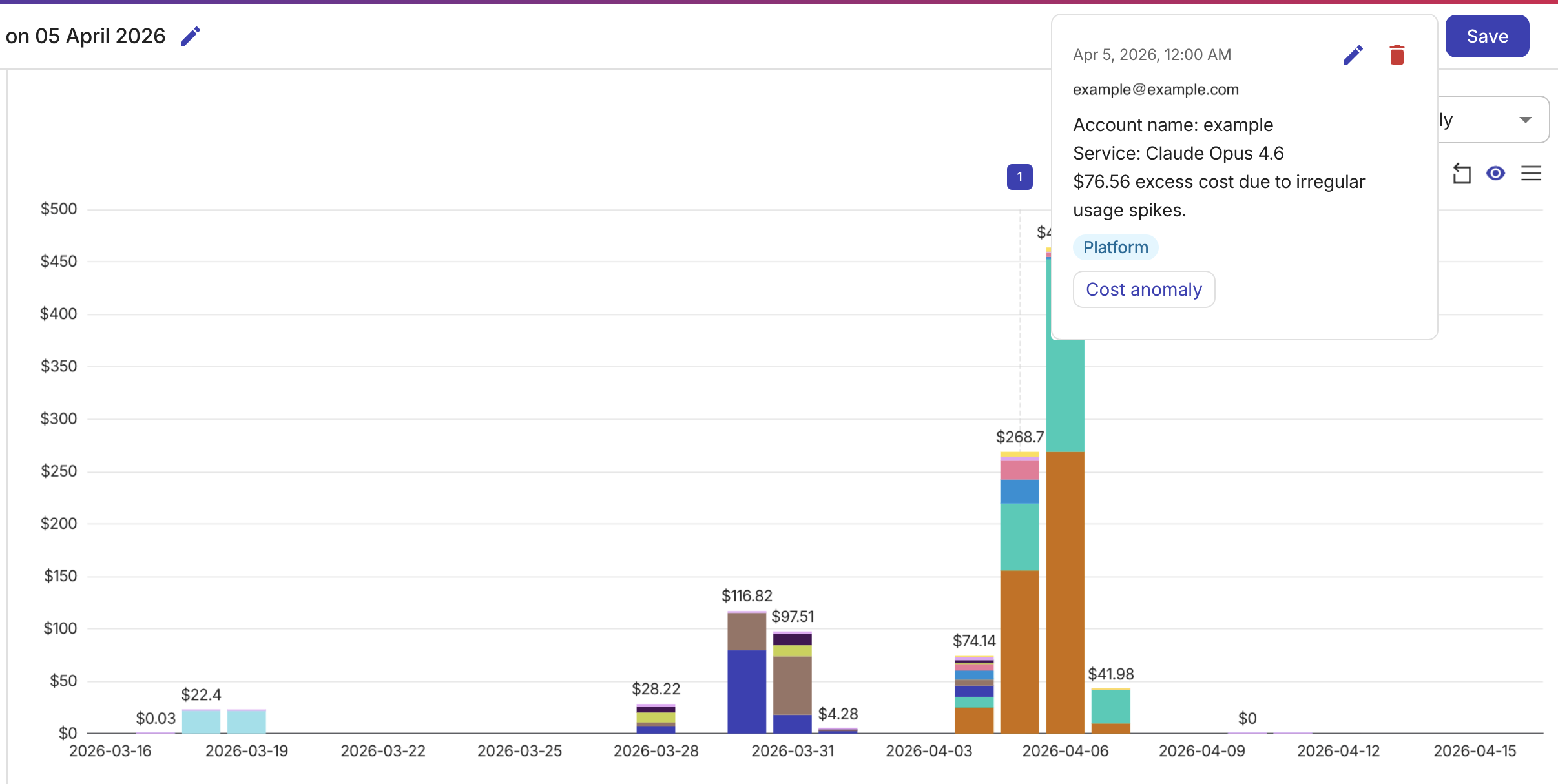Open the chart hamburger menu

pyautogui.click(x=1530, y=174)
